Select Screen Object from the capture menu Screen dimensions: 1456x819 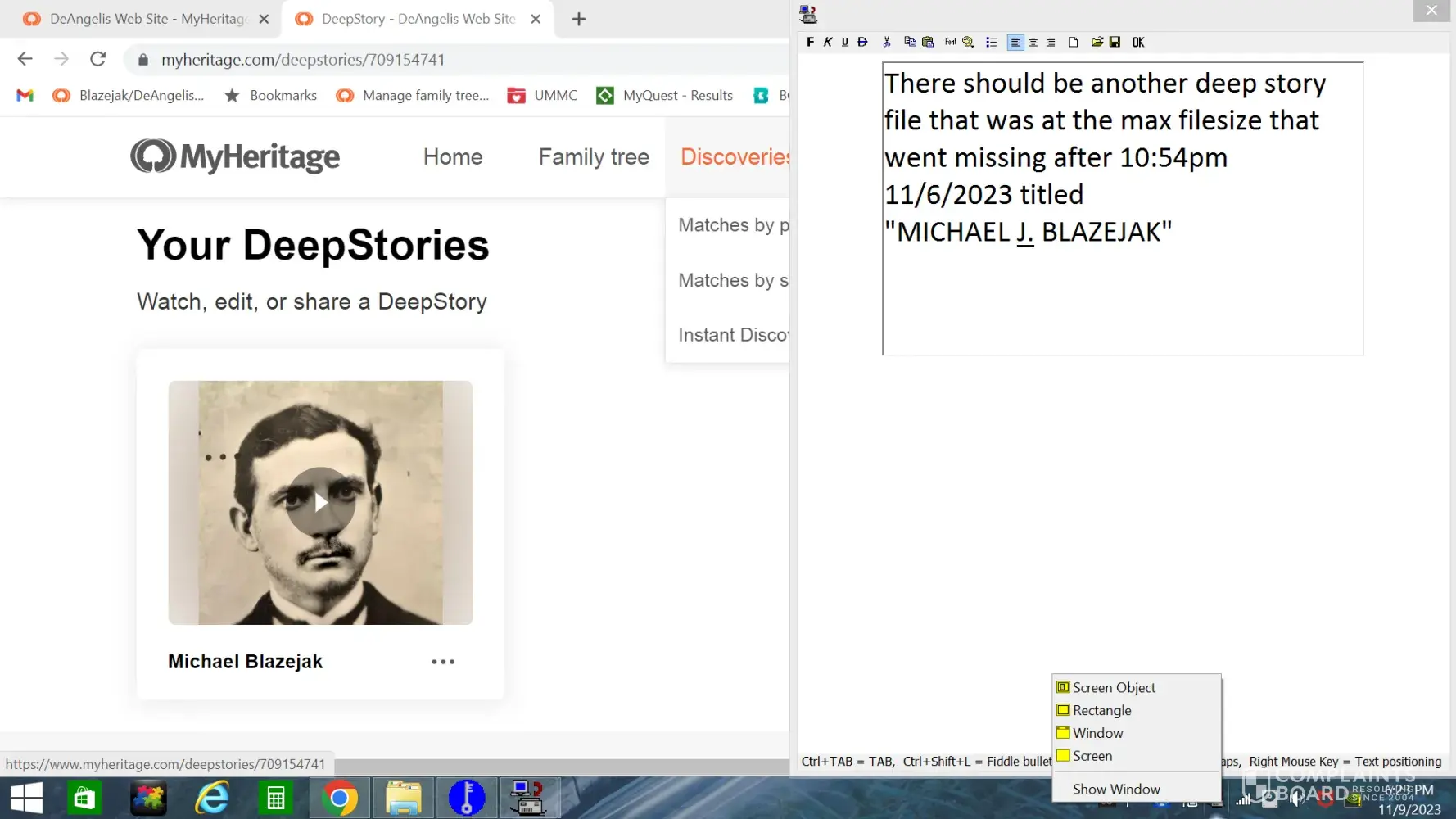(1114, 688)
